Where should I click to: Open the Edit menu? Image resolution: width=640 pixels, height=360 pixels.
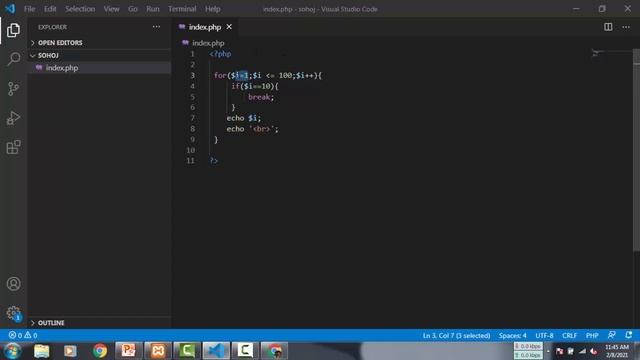(50, 9)
